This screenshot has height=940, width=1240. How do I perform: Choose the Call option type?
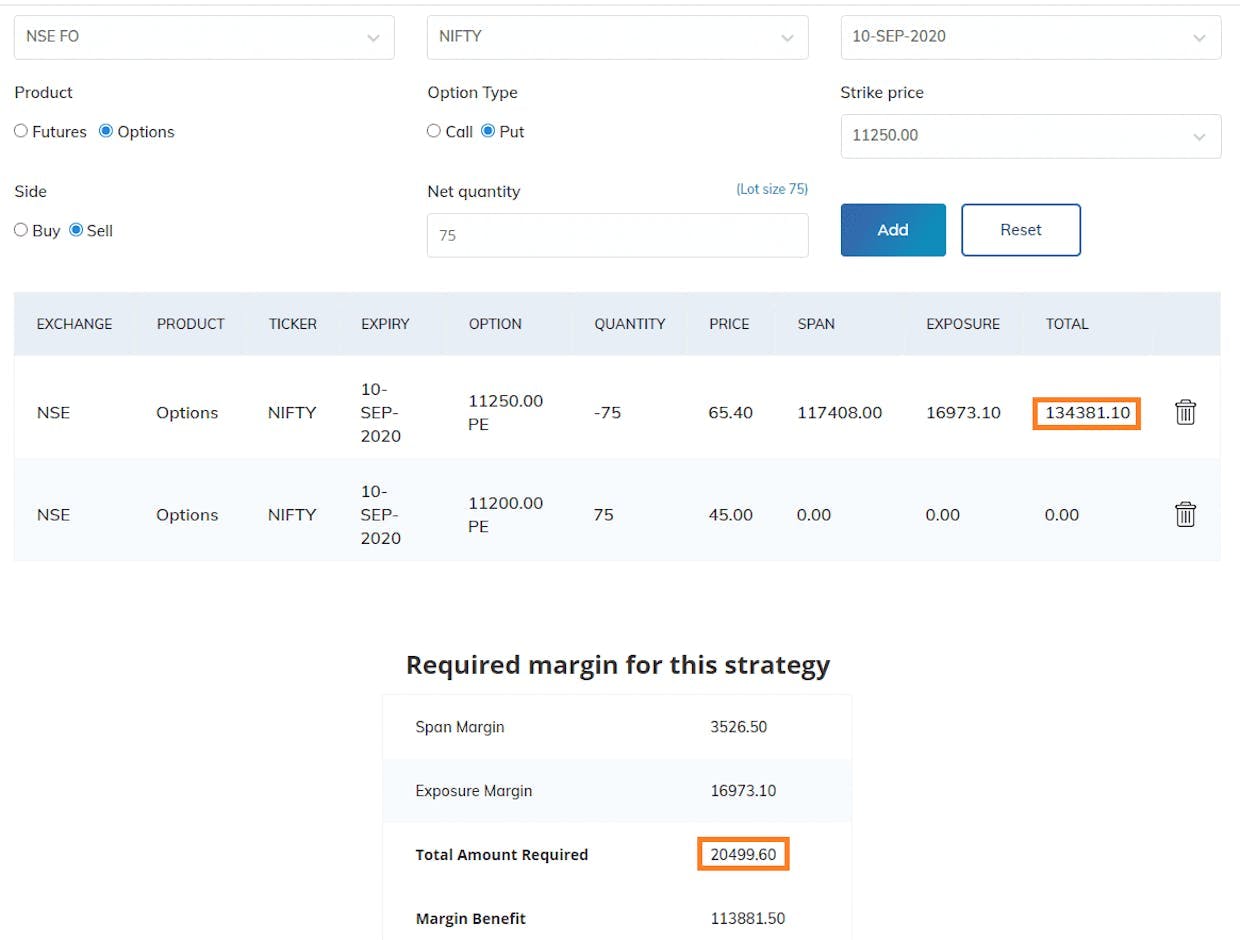tap(434, 131)
